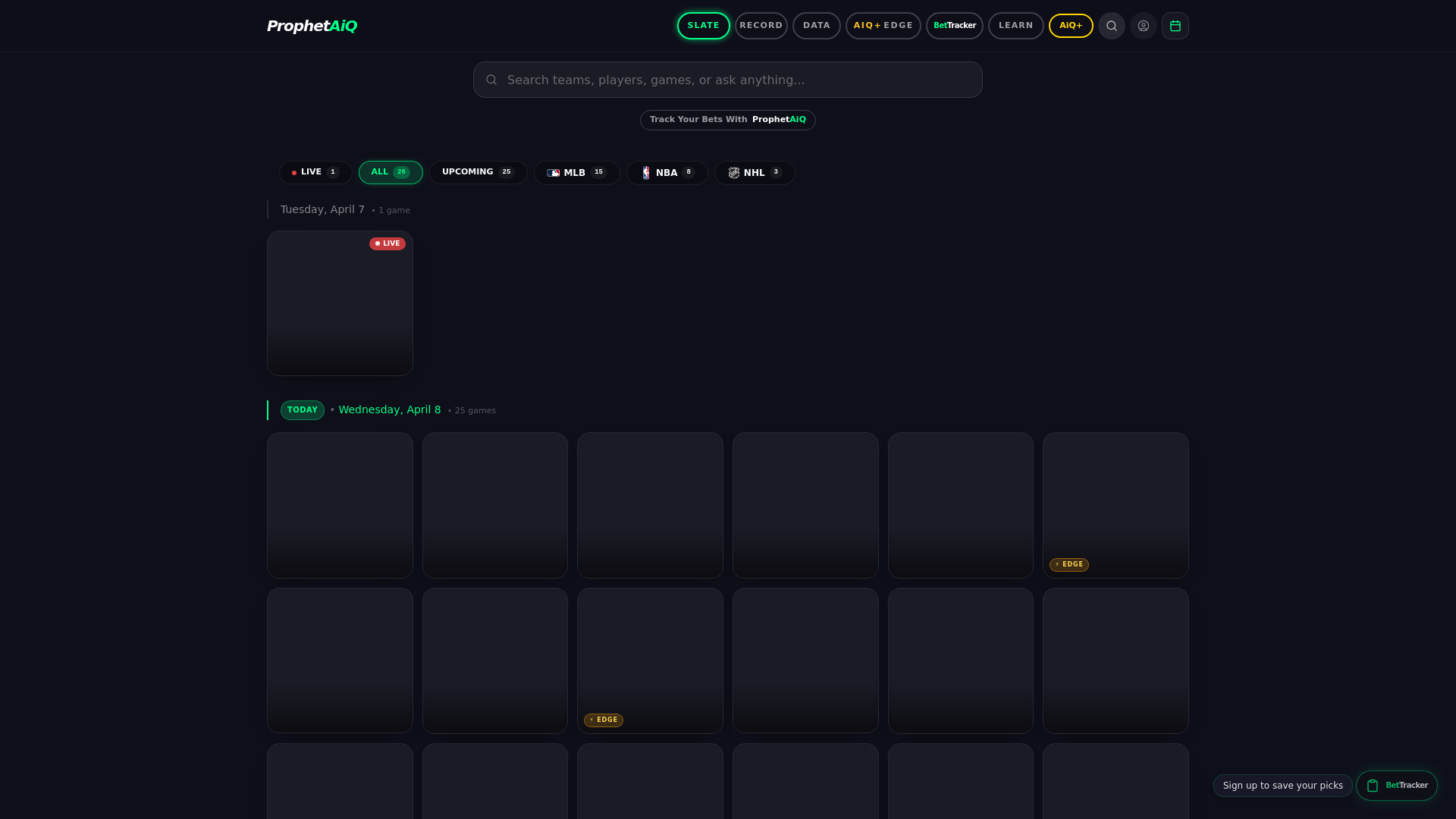Image resolution: width=1456 pixels, height=819 pixels.
Task: Filter games by NBA league
Action: 667,173
